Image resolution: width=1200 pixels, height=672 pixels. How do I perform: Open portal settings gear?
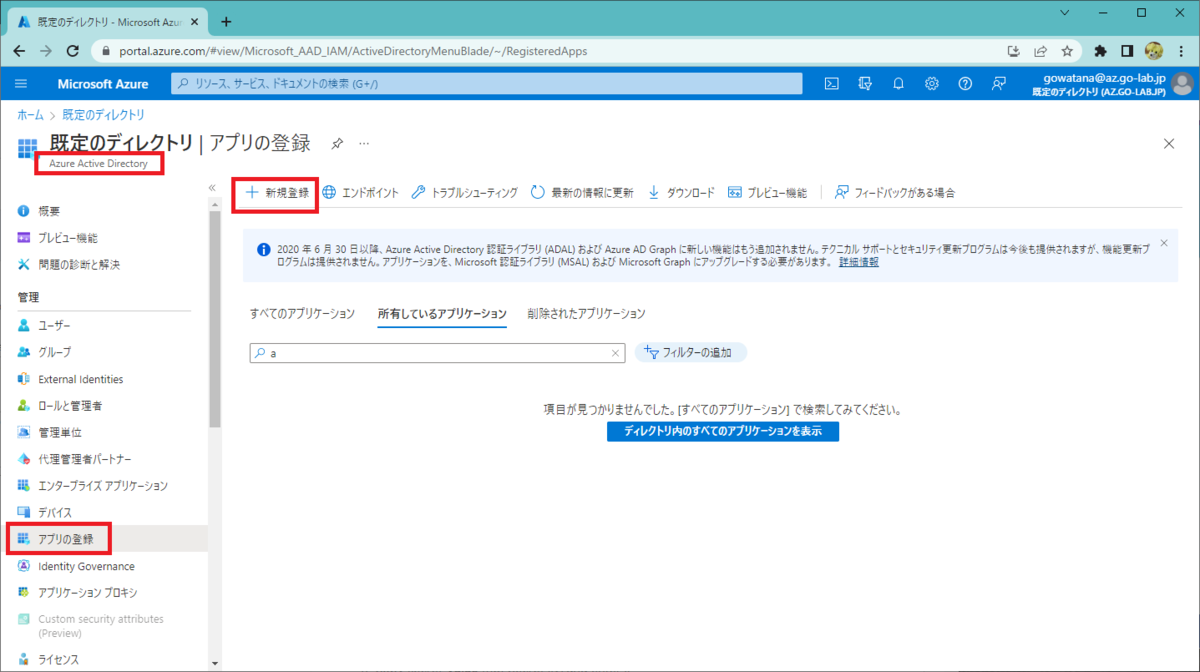[x=932, y=84]
